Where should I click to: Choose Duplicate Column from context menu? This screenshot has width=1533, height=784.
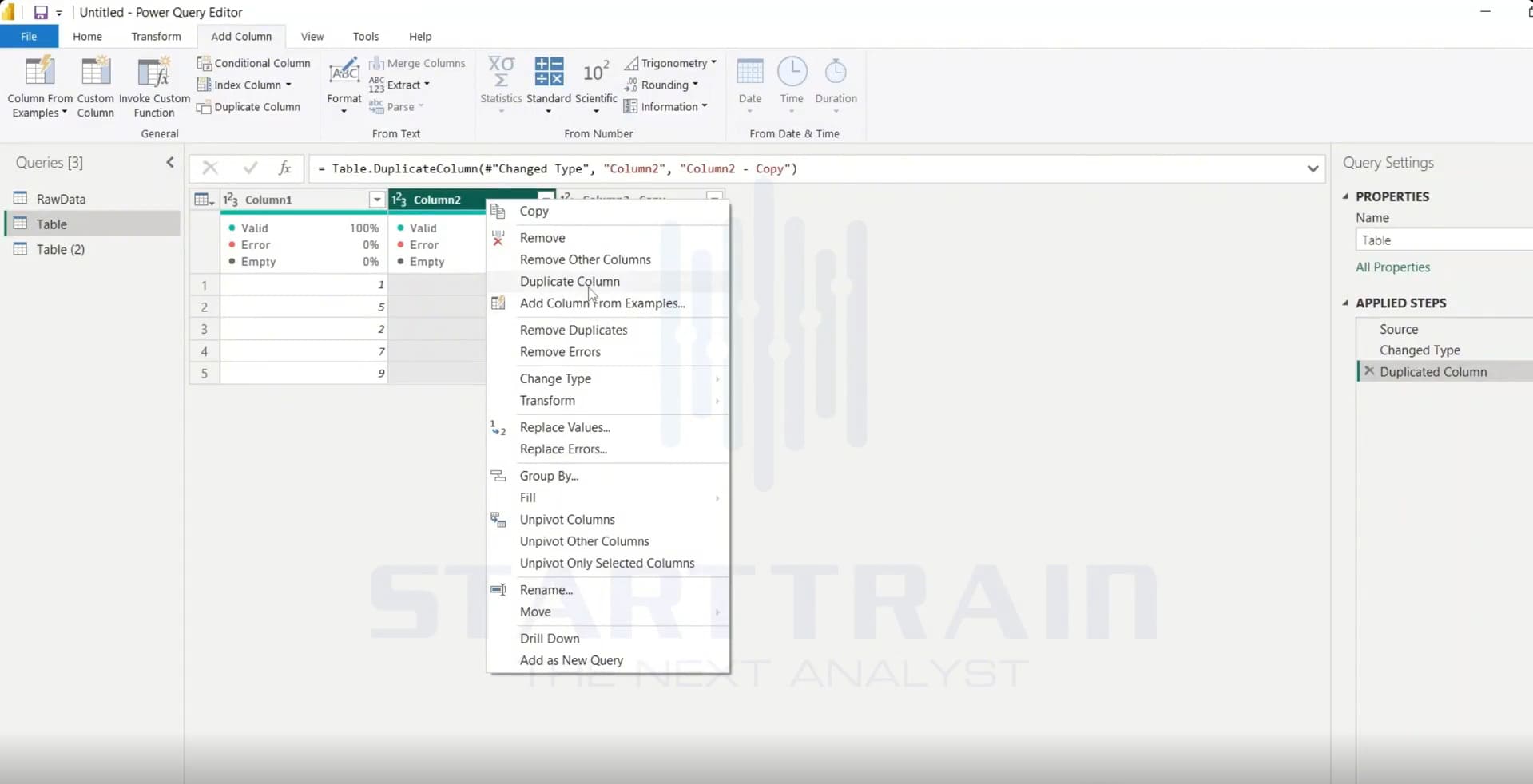coord(570,281)
